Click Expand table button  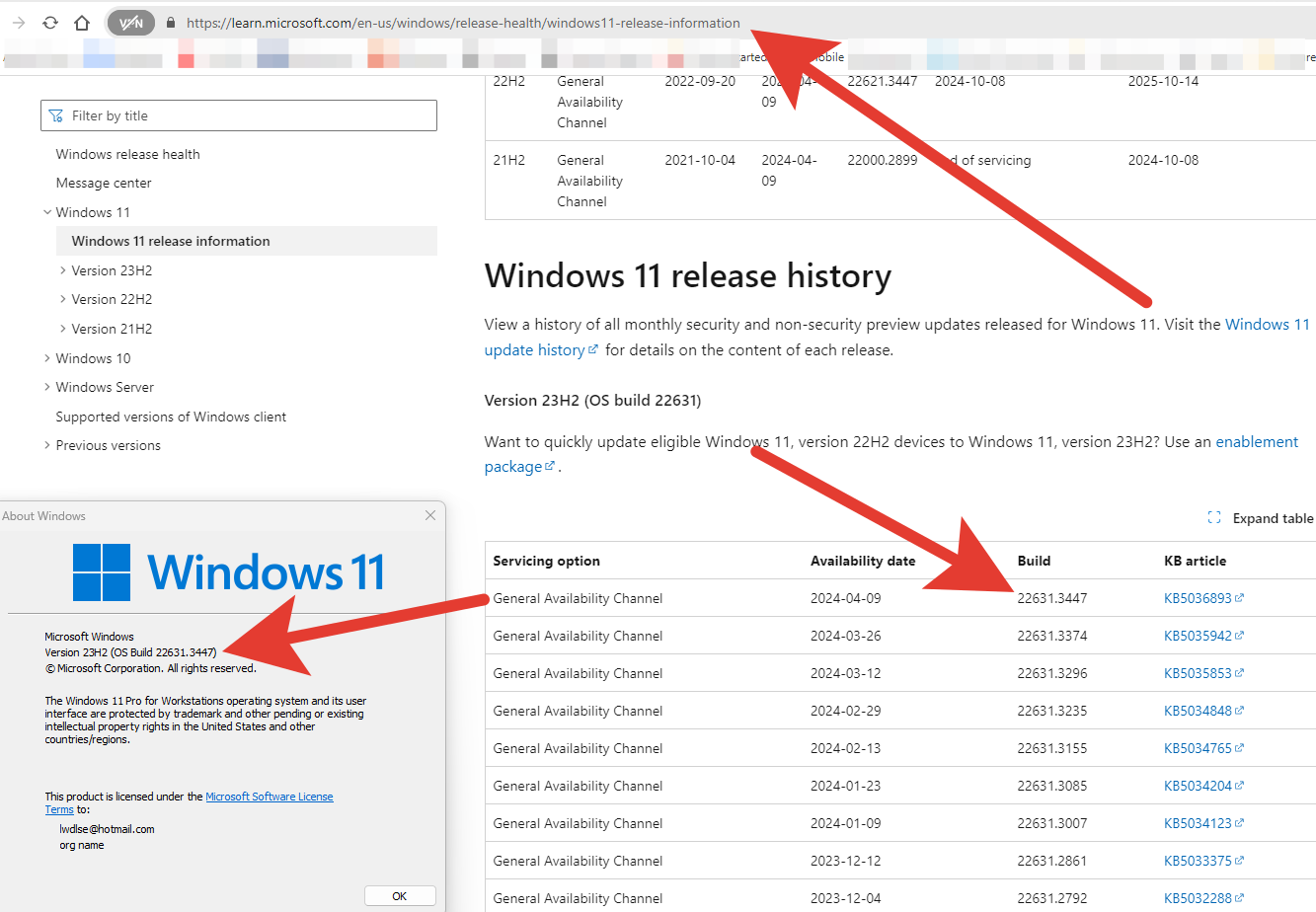click(x=1260, y=518)
